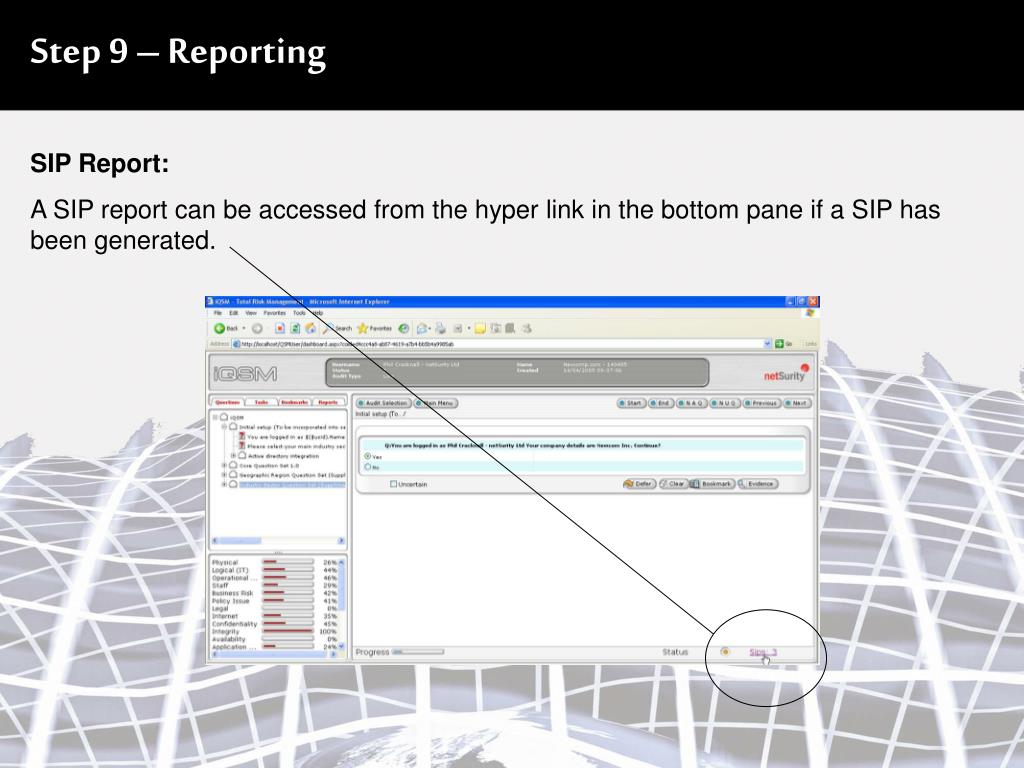Expand the Geographic Region Question Set node
The width and height of the screenshot is (1024, 768).
224,475
